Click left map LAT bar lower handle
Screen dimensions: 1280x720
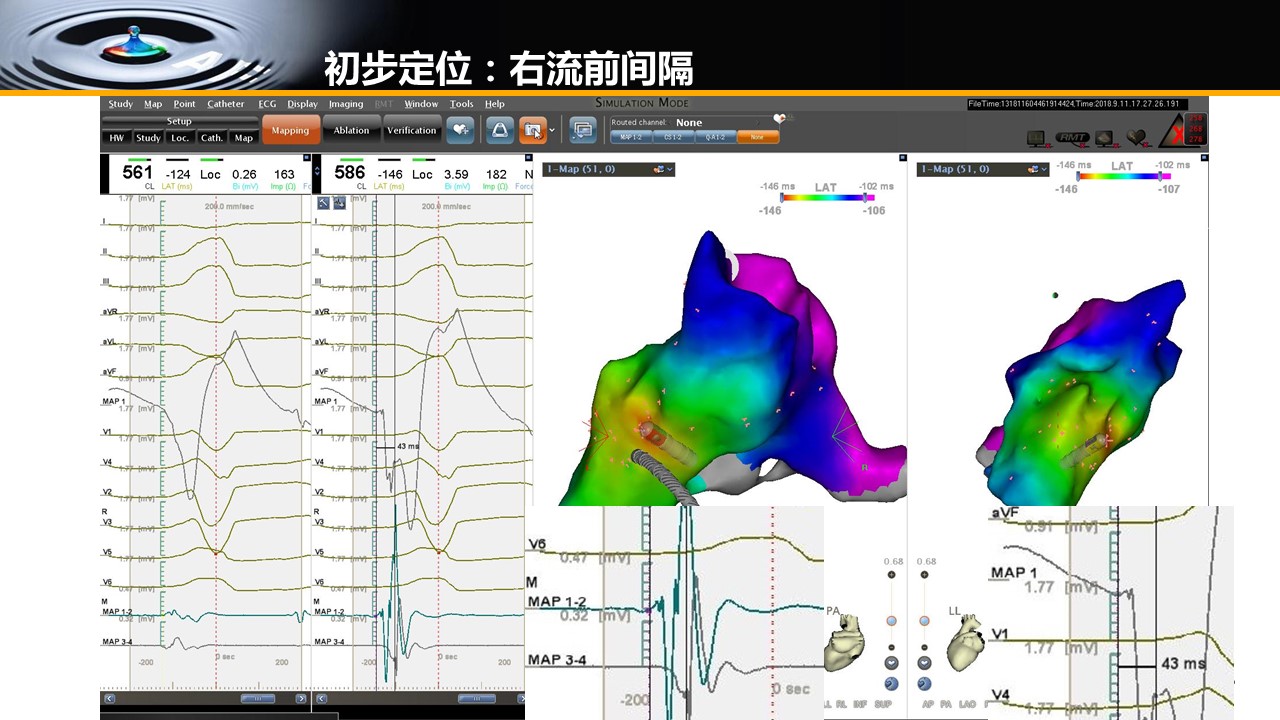point(782,198)
